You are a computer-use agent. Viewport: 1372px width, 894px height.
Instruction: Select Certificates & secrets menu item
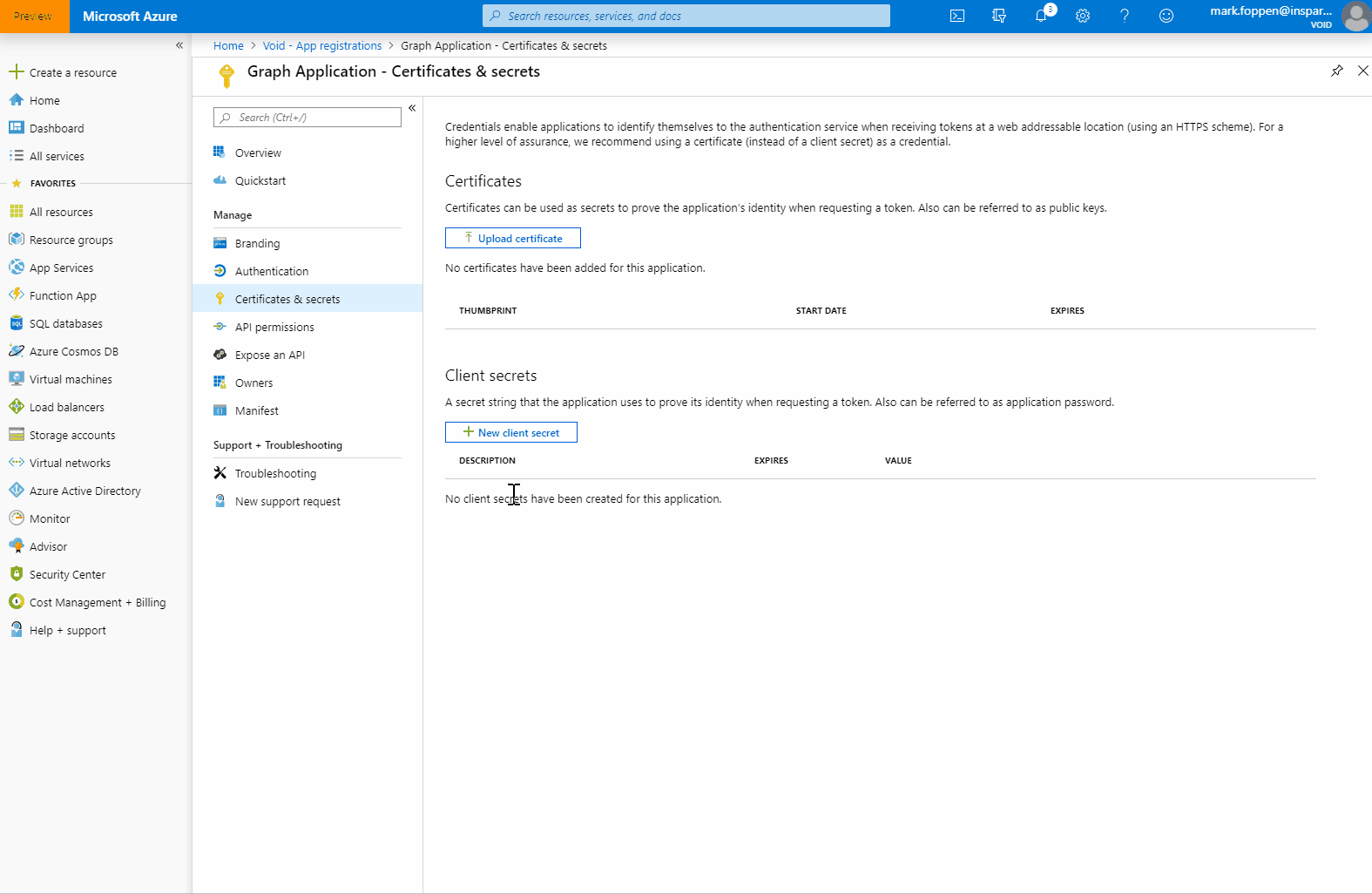pyautogui.click(x=308, y=299)
